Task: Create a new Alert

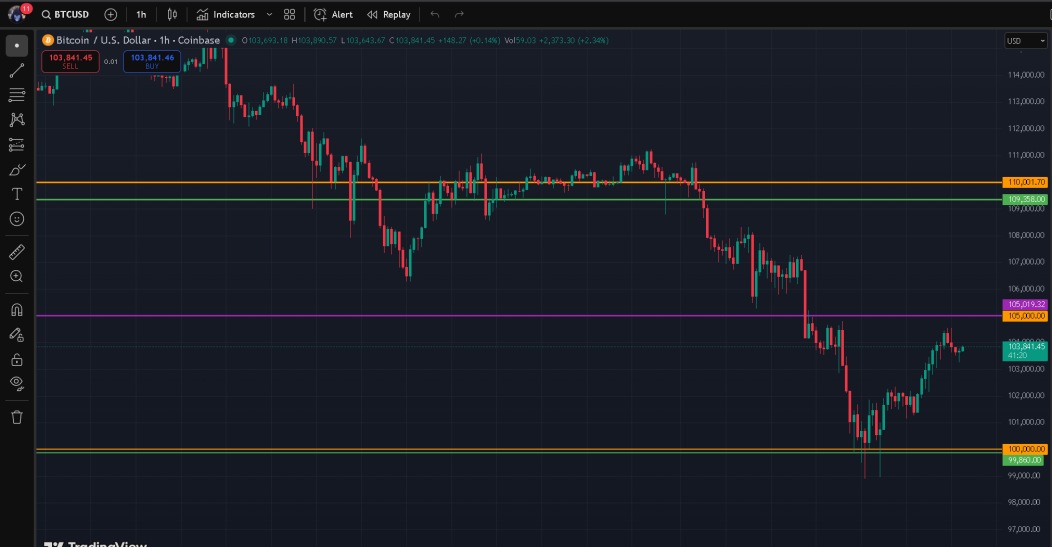Action: [x=333, y=14]
